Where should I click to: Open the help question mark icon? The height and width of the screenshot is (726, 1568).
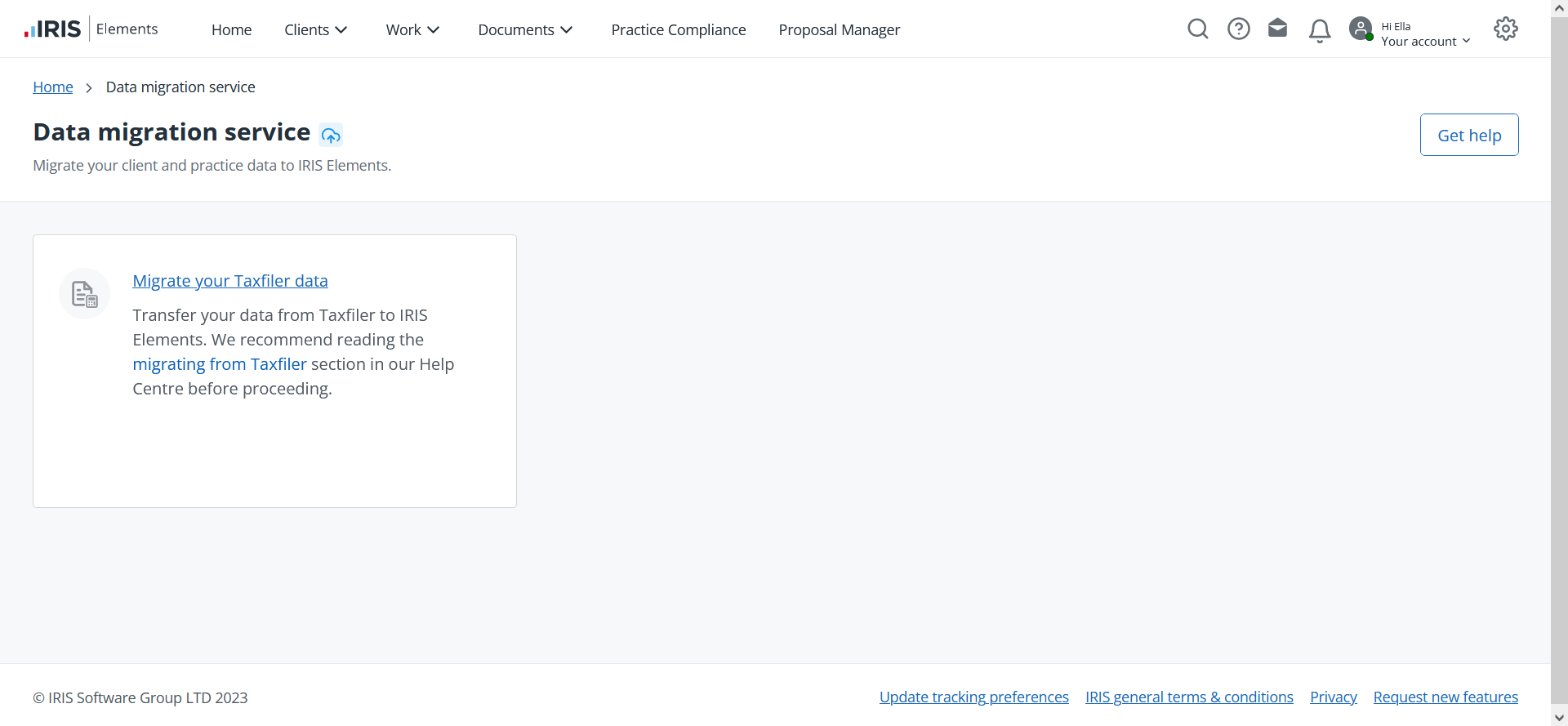point(1239,29)
